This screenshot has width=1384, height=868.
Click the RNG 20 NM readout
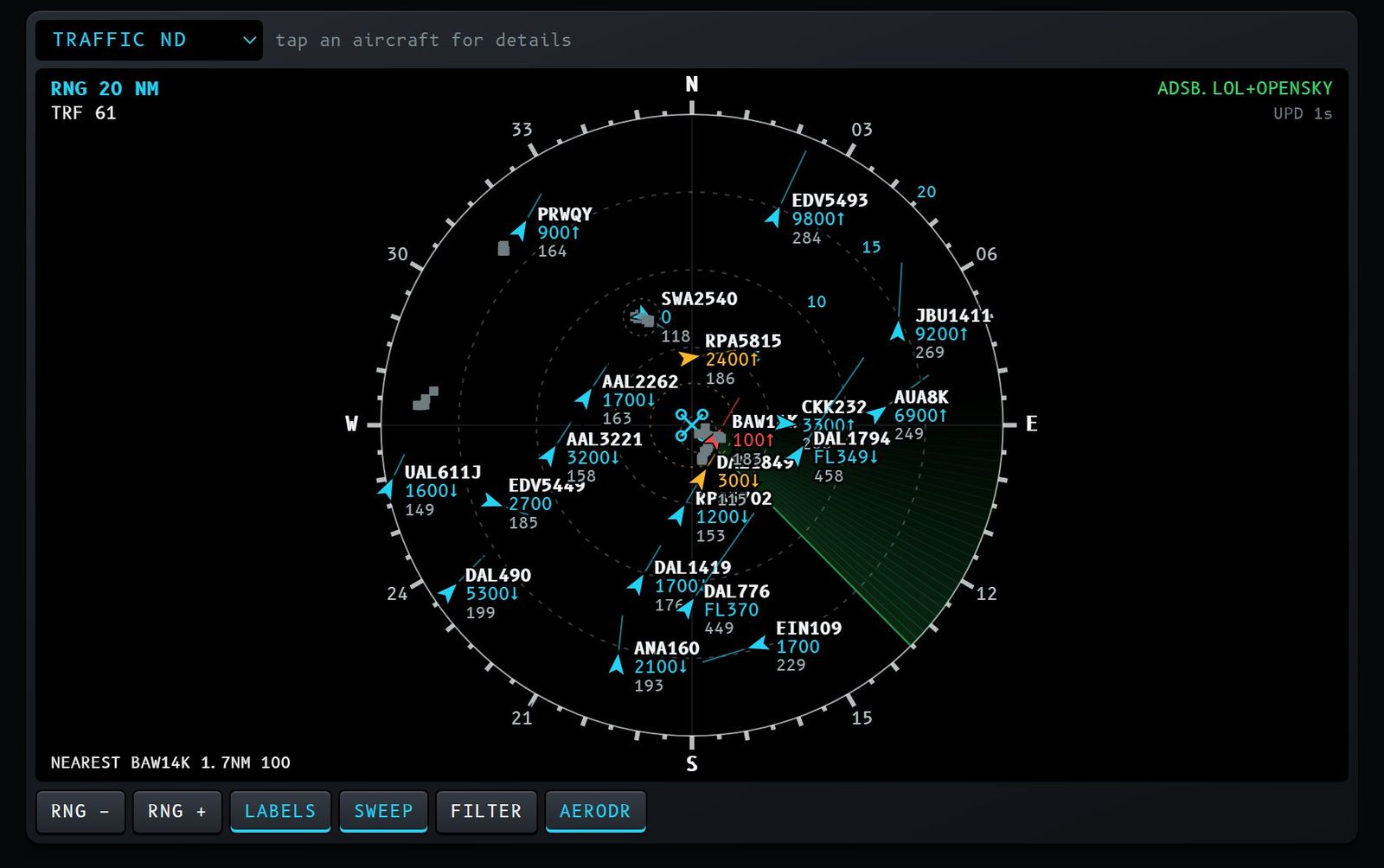click(105, 88)
